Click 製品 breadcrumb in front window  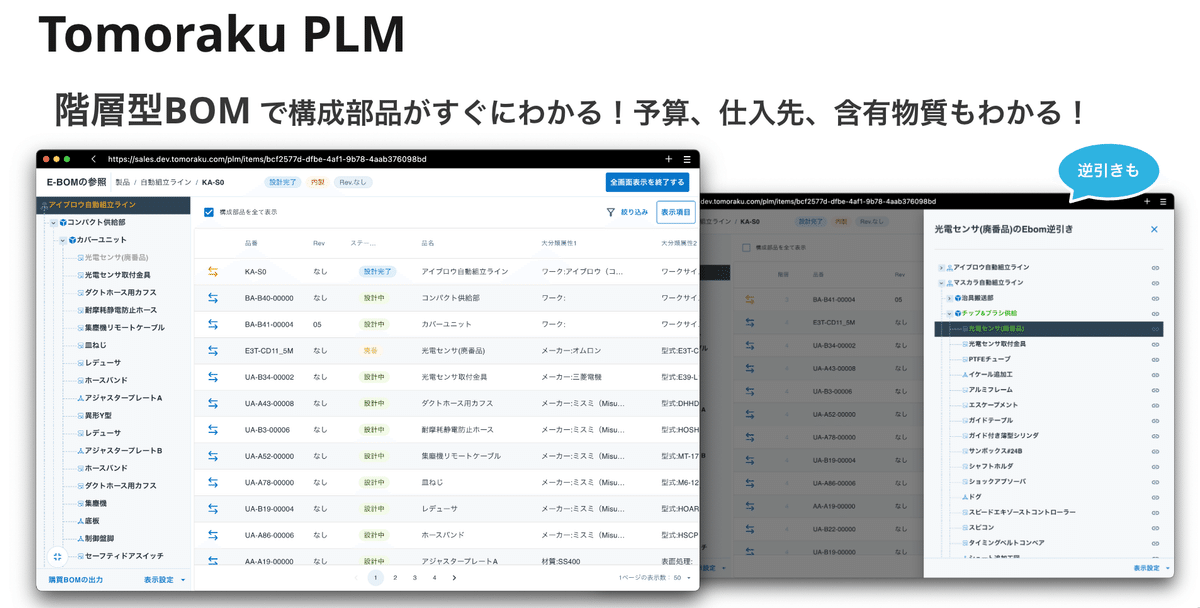pos(122,183)
